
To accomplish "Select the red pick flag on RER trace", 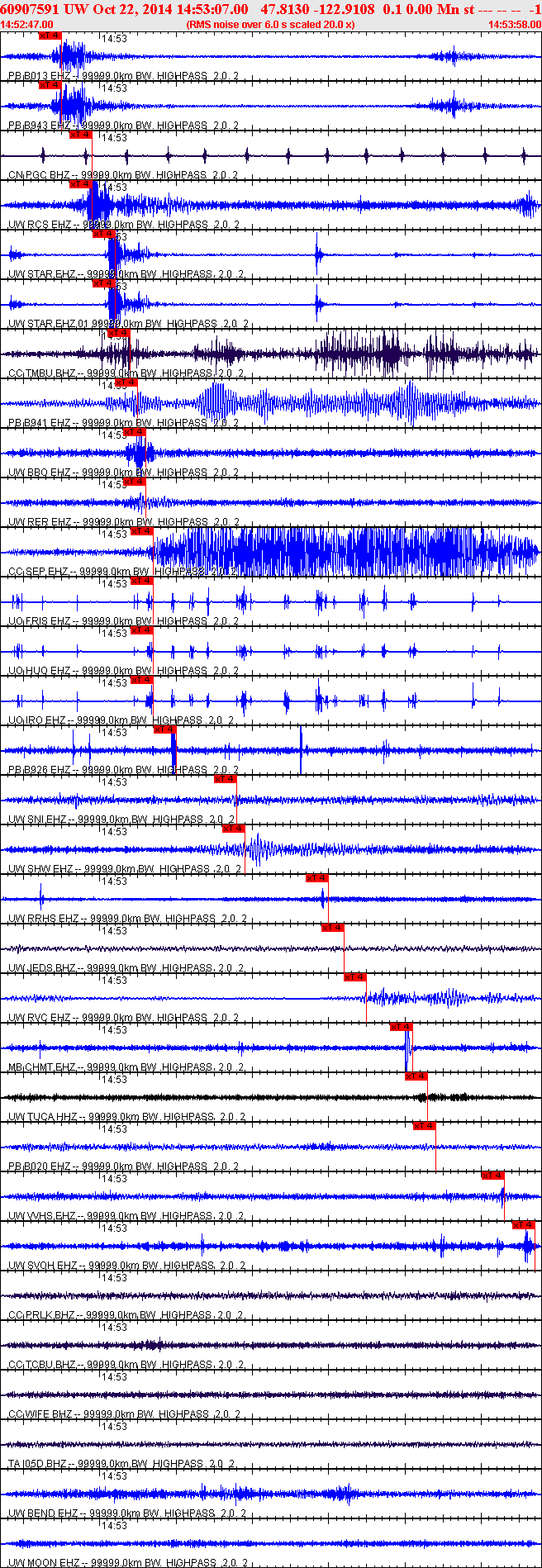I will (x=135, y=482).
